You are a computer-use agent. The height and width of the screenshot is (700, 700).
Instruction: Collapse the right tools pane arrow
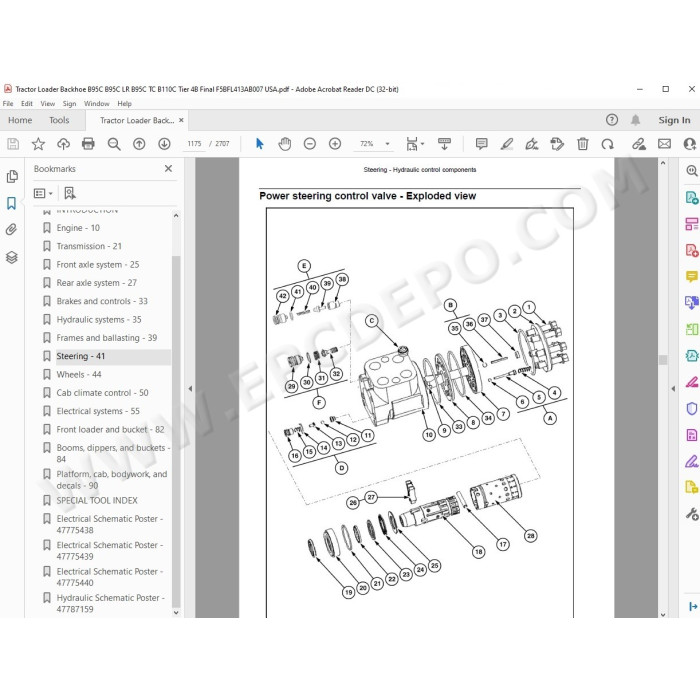(673, 389)
